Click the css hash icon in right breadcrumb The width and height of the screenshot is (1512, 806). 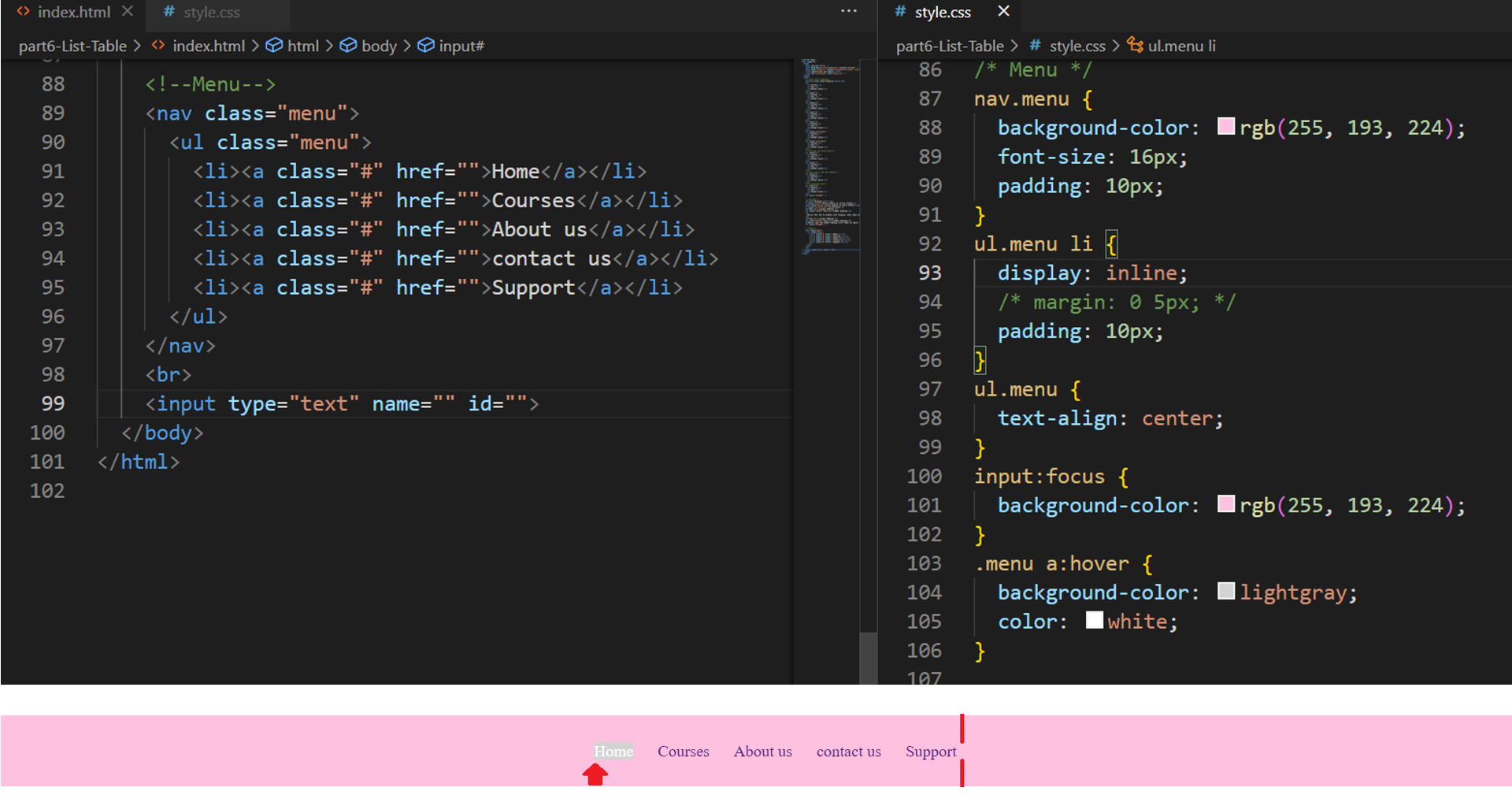pyautogui.click(x=1035, y=46)
